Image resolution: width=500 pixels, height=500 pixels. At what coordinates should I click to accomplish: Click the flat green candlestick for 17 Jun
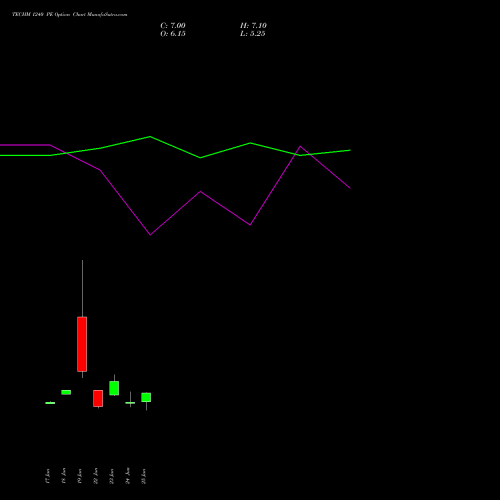pos(50,403)
